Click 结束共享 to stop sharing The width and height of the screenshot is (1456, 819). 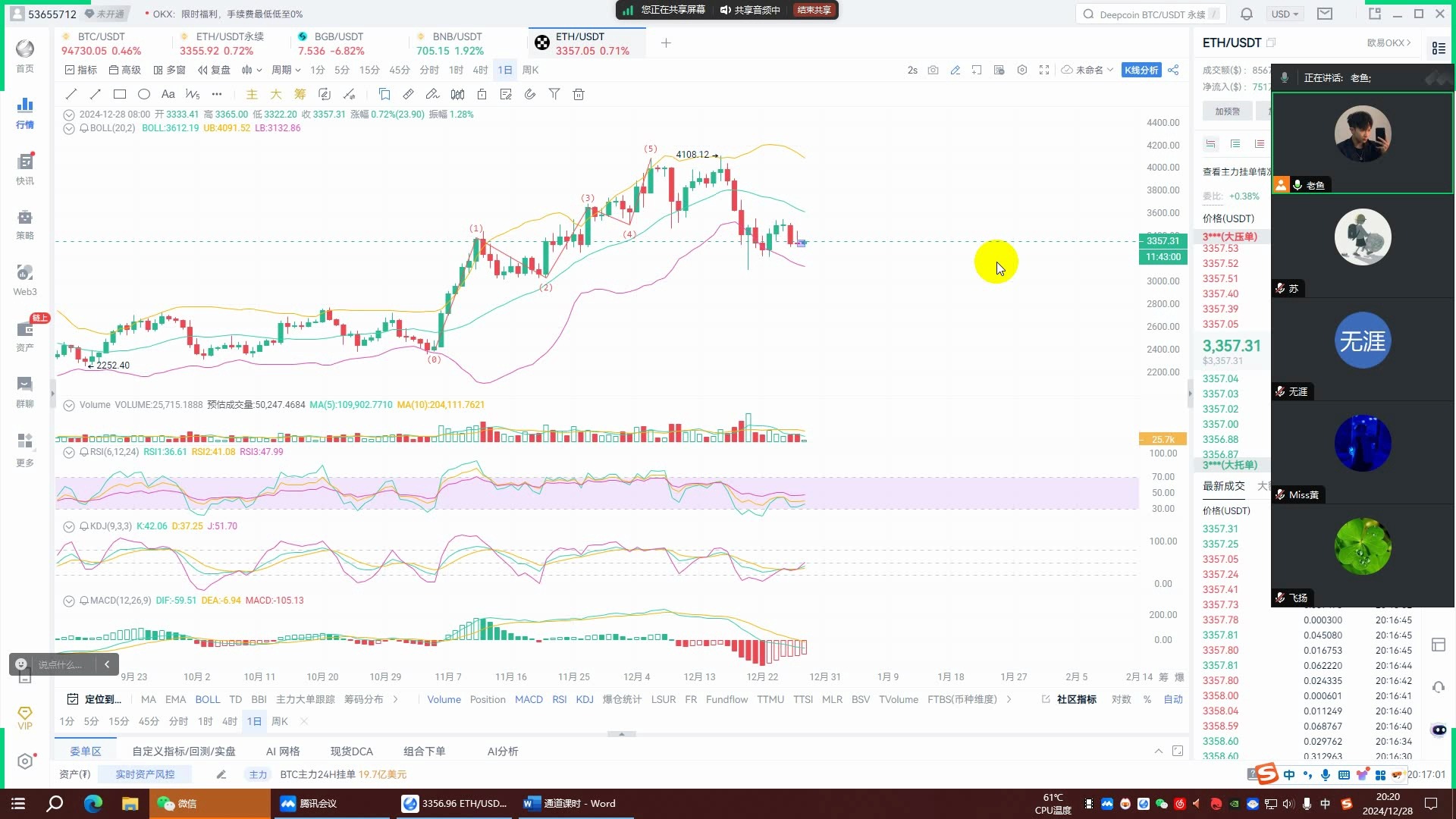(x=814, y=11)
